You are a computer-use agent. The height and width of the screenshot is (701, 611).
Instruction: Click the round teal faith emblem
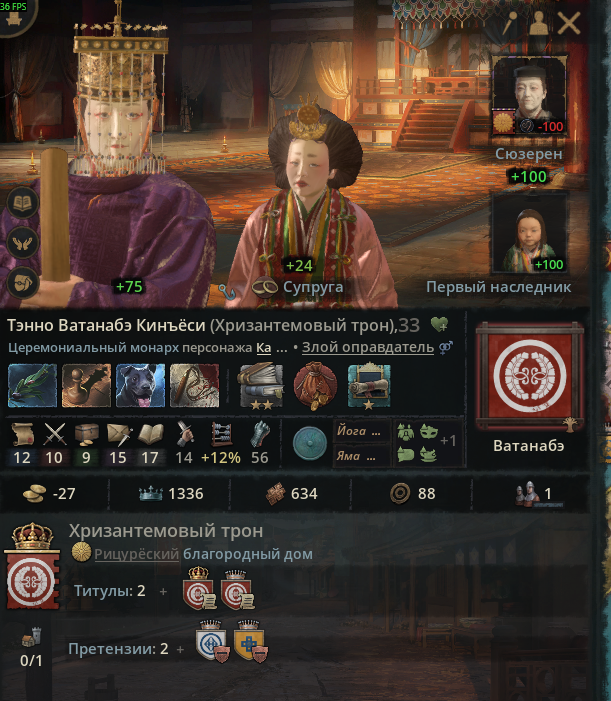310,443
